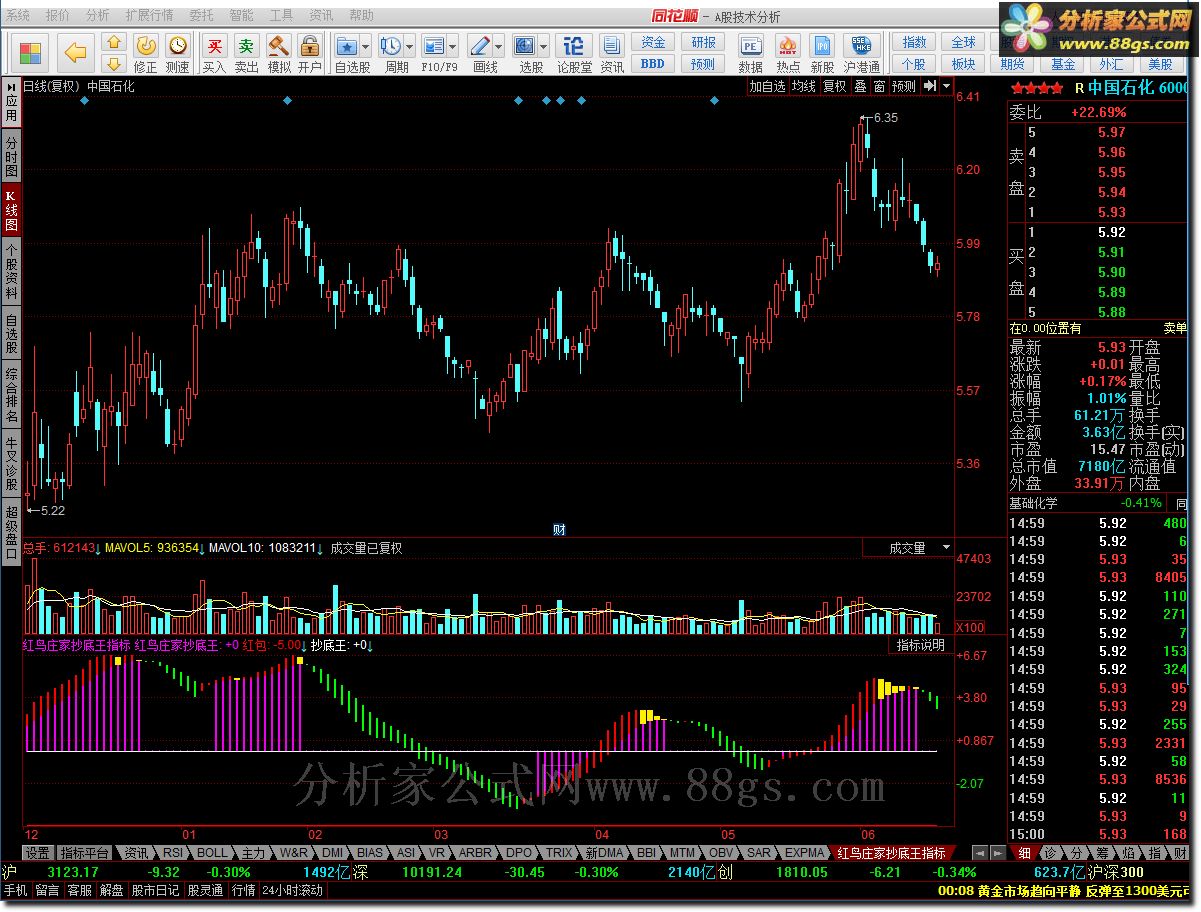This screenshot has width=1201, height=912.
Task: Switch to the RSI indicator tab
Action: click(173, 853)
